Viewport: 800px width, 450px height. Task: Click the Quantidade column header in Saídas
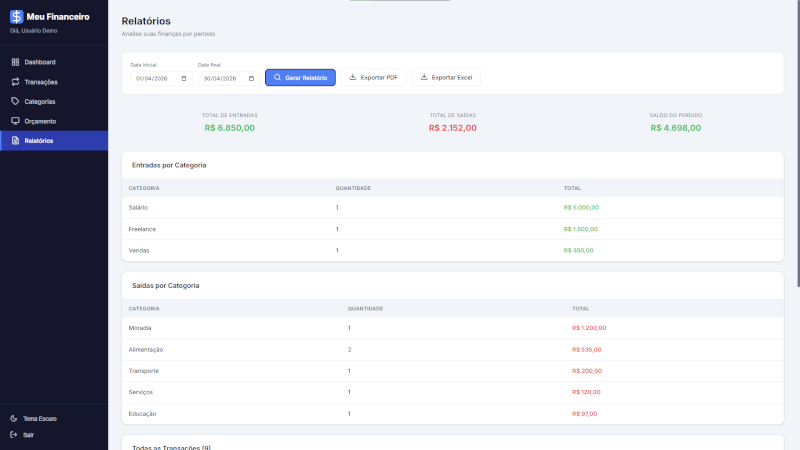click(x=365, y=308)
